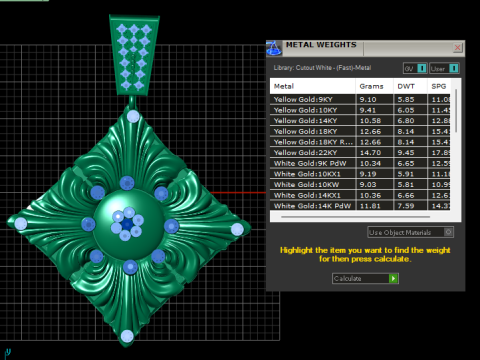This screenshot has width=480, height=360.
Task: Click the 9.45 DWT value
Action: click(406, 153)
